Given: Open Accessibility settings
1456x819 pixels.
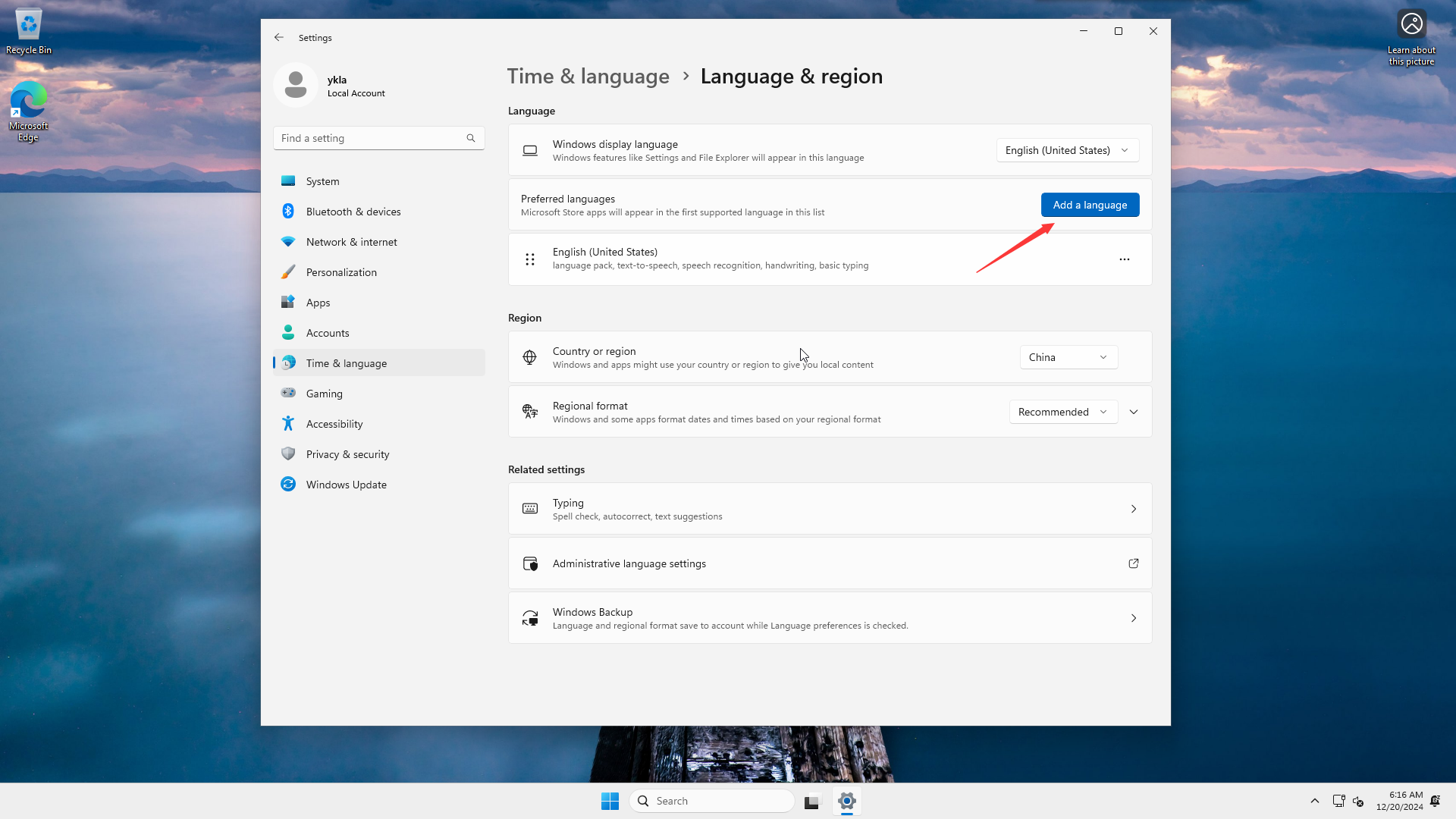Looking at the screenshot, I should click(x=379, y=424).
